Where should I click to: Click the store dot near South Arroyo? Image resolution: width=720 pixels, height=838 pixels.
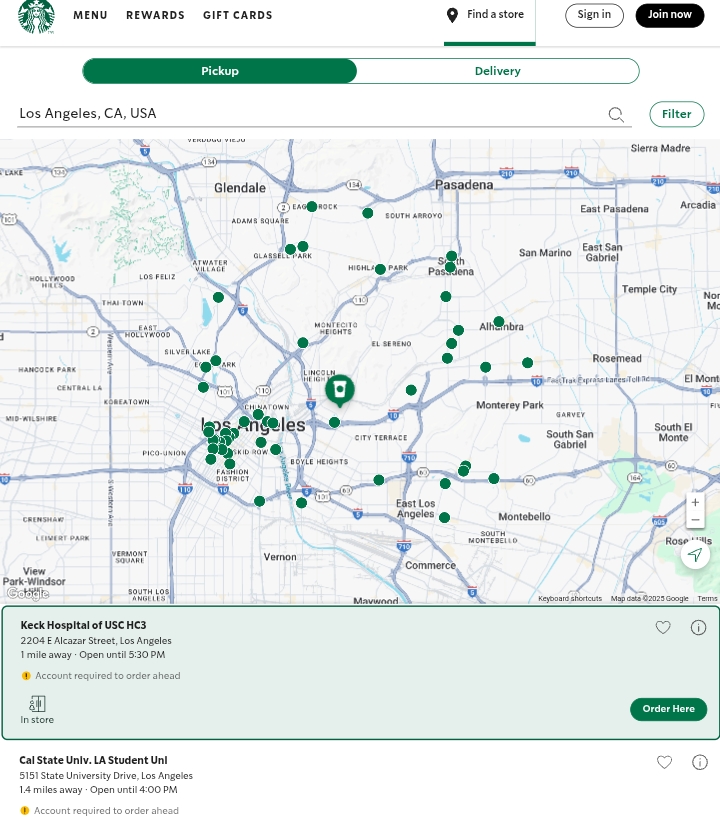pos(367,213)
